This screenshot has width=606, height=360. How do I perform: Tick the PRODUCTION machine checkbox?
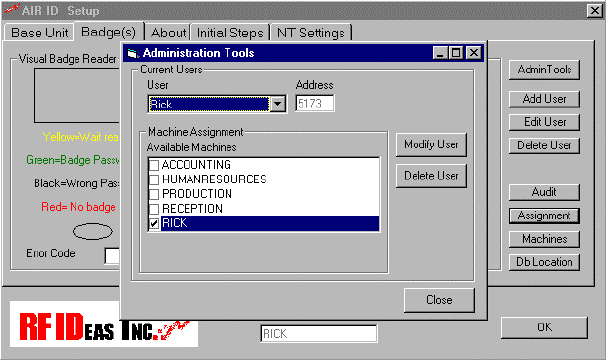(154, 194)
